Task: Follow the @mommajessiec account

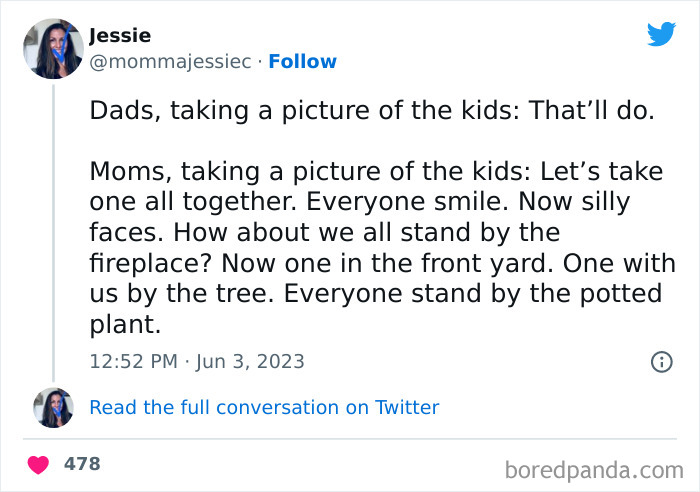Action: 302,62
